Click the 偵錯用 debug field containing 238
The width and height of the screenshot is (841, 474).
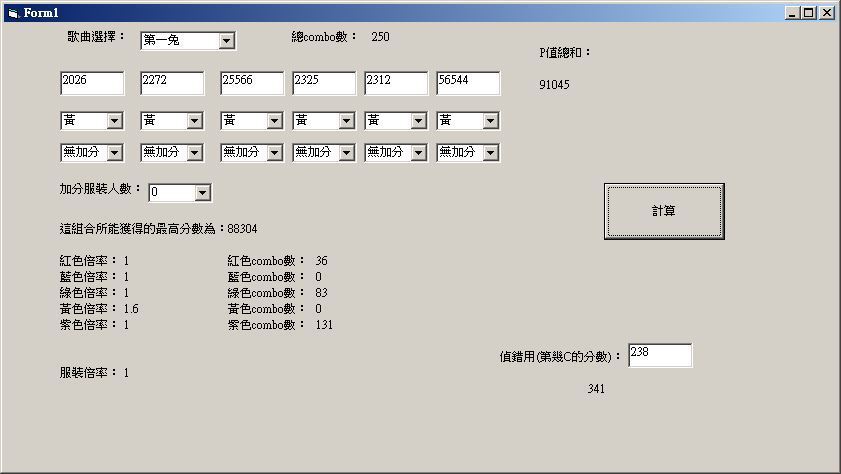coord(660,355)
